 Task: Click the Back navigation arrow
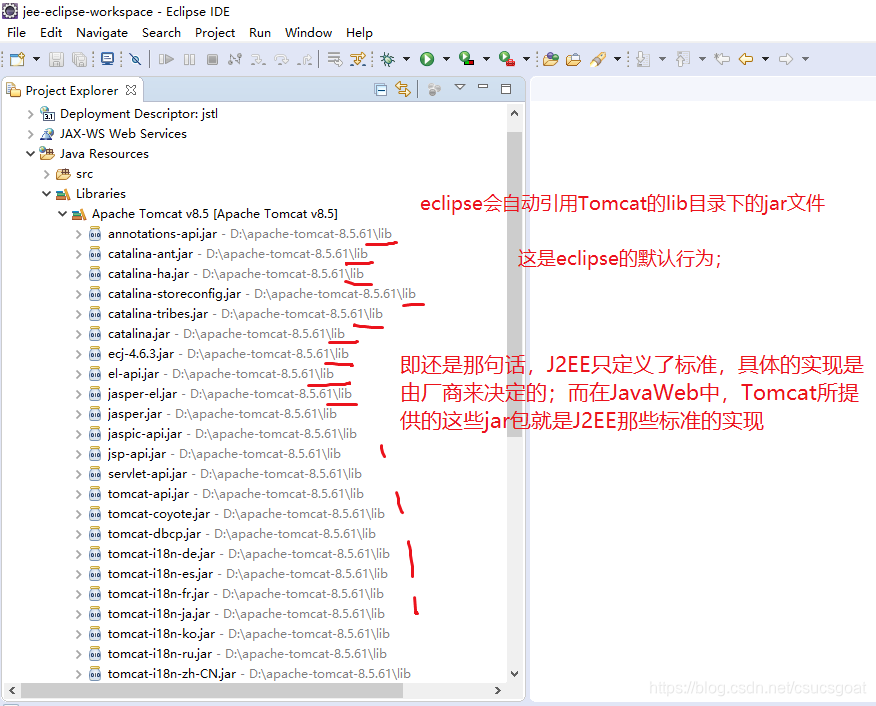click(746, 59)
